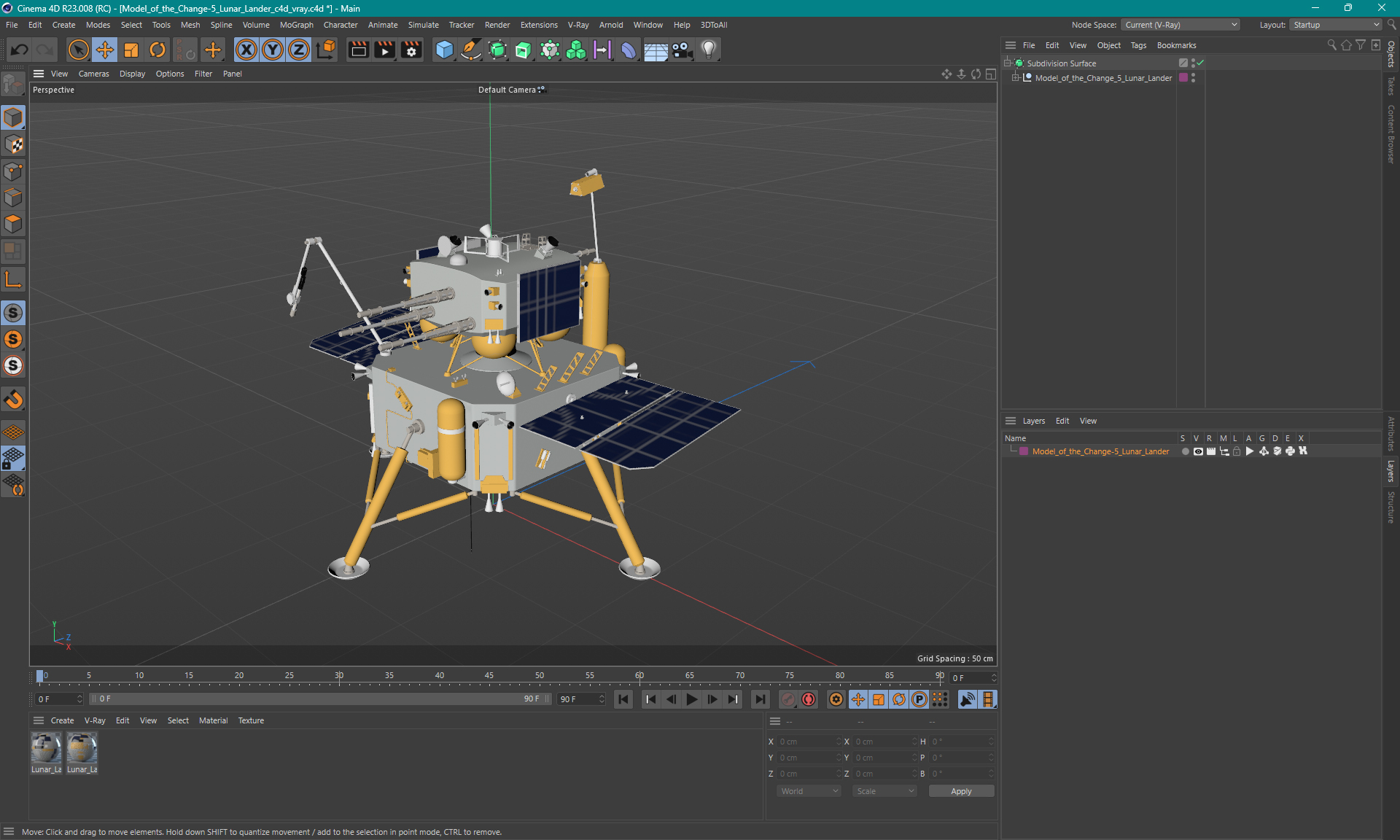This screenshot has width=1400, height=840.
Task: Toggle X axis lock
Action: [246, 50]
